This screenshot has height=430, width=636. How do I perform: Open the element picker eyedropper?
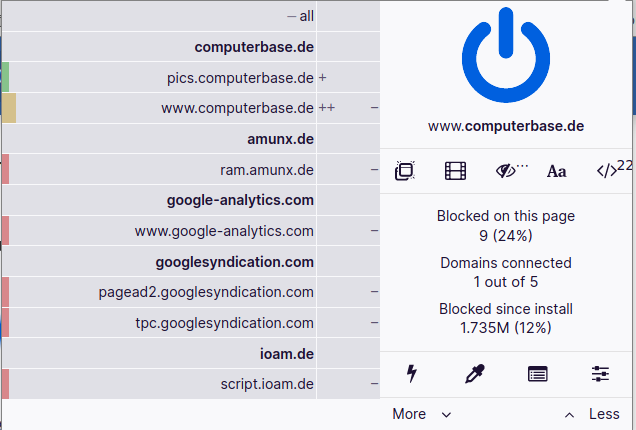pos(475,374)
